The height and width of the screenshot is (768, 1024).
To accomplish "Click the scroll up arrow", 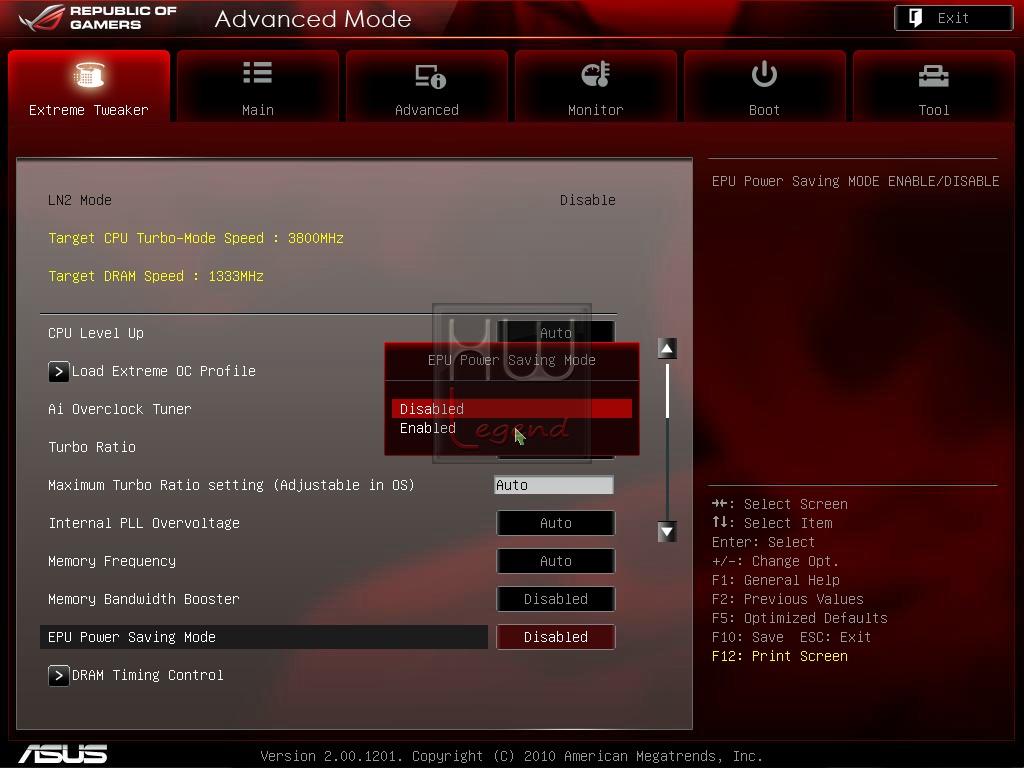I will [667, 349].
